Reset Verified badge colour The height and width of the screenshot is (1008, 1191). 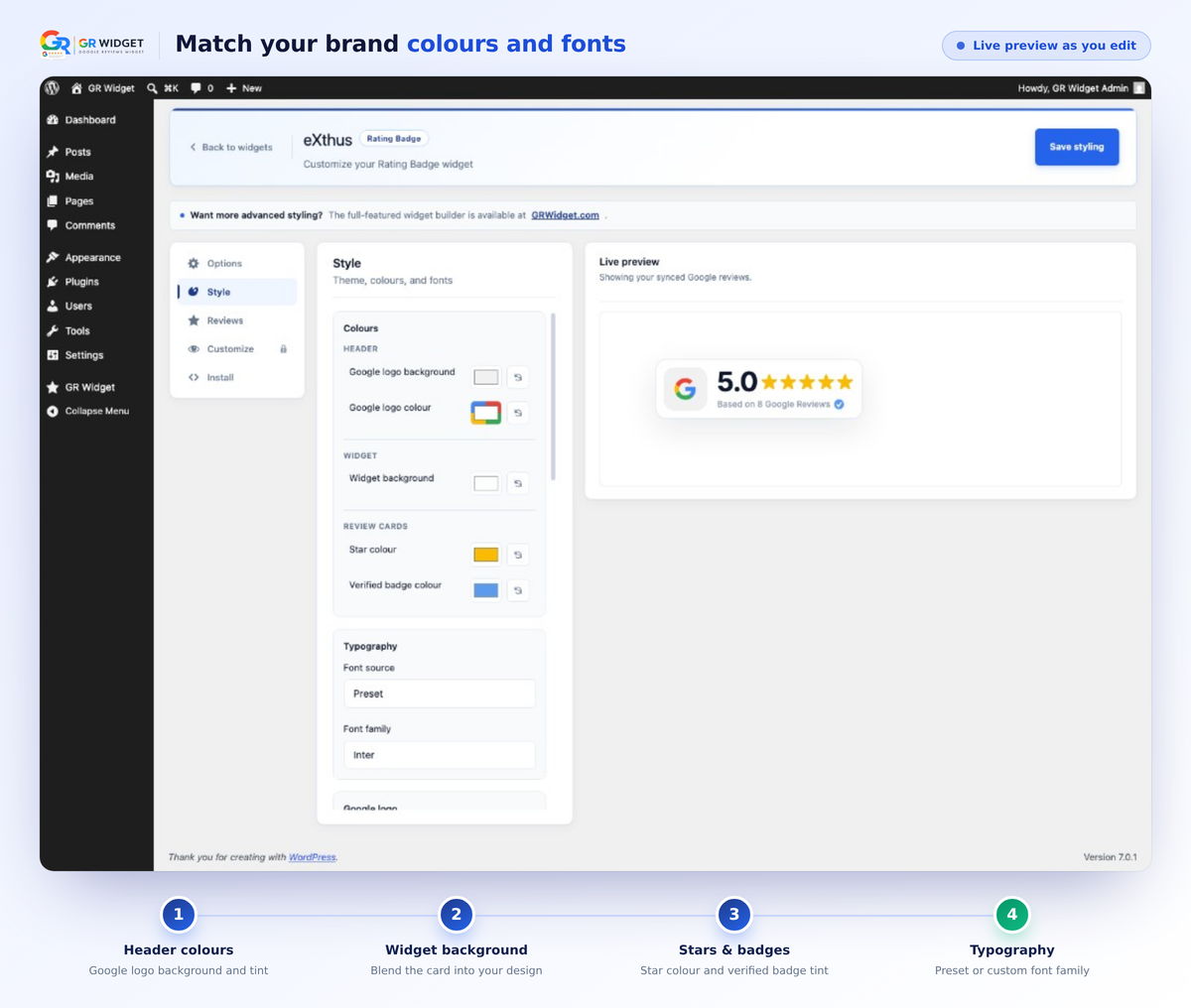click(517, 590)
